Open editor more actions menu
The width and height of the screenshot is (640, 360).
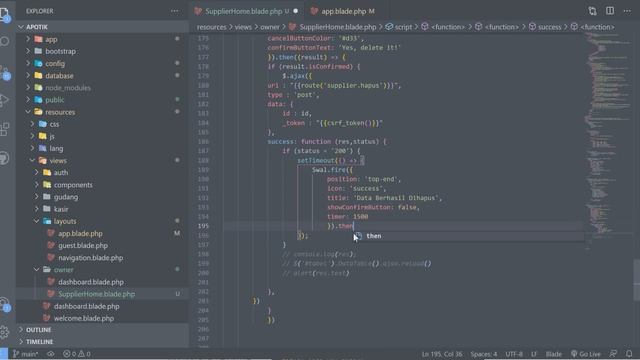[x=627, y=11]
